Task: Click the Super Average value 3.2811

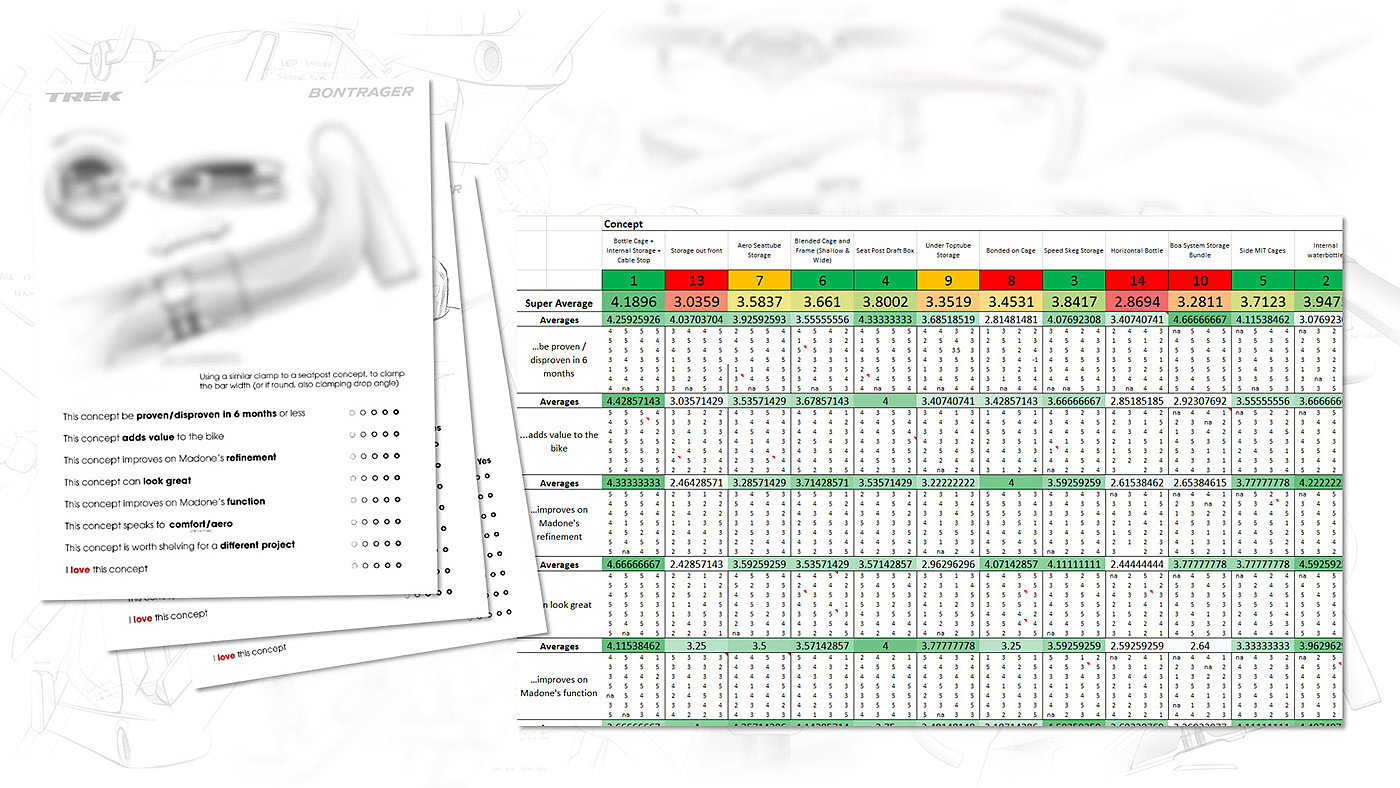Action: (x=1200, y=302)
